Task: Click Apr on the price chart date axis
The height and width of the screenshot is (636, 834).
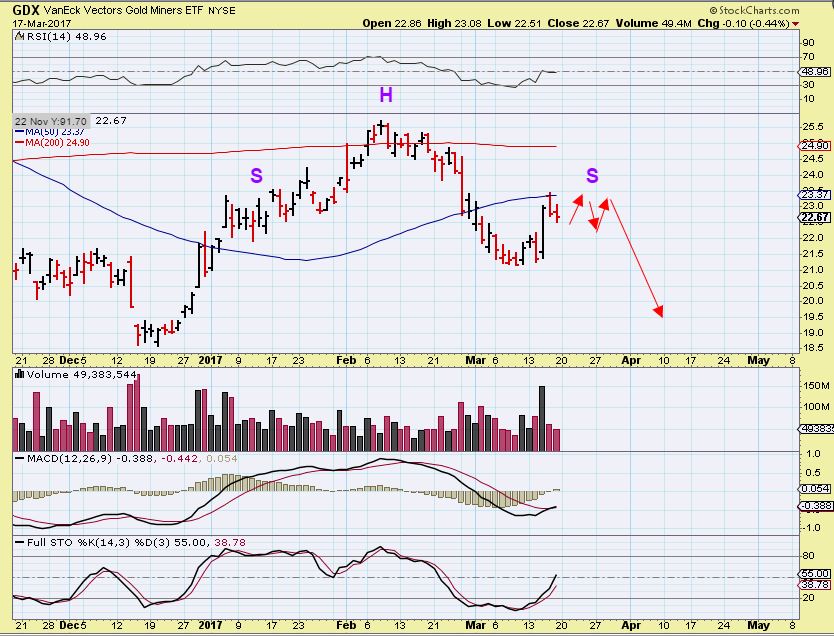Action: coord(631,360)
